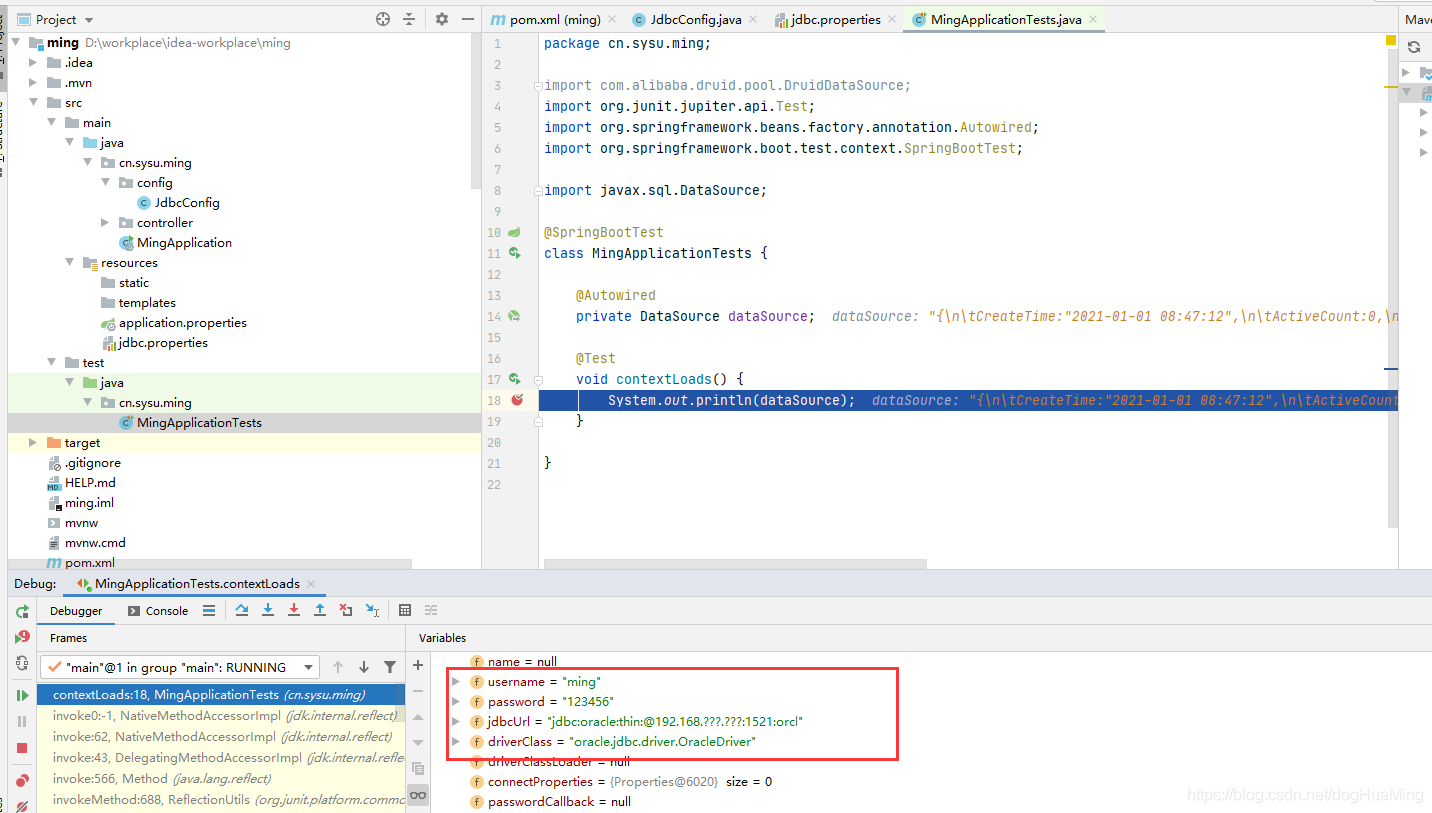Click the Rerun test icon in Debug panel
The width and height of the screenshot is (1432, 813).
(22, 611)
